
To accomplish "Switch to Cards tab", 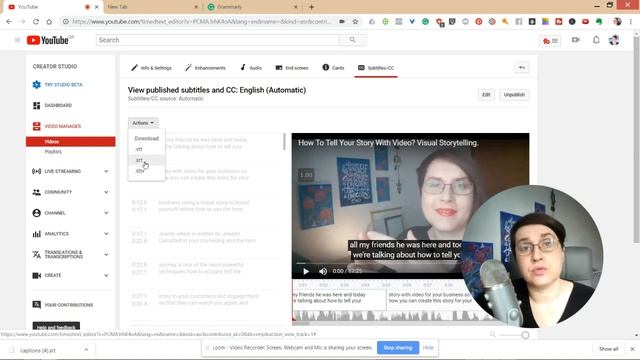I will 333,68.
